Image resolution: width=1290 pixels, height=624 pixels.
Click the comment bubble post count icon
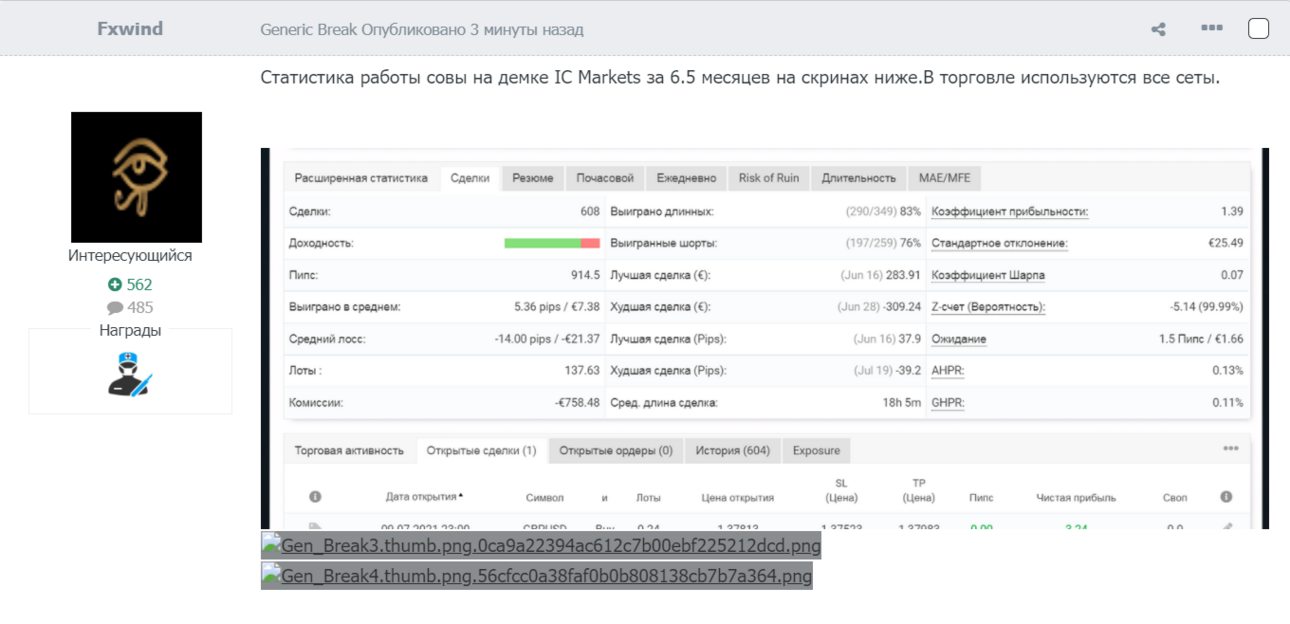coord(115,308)
